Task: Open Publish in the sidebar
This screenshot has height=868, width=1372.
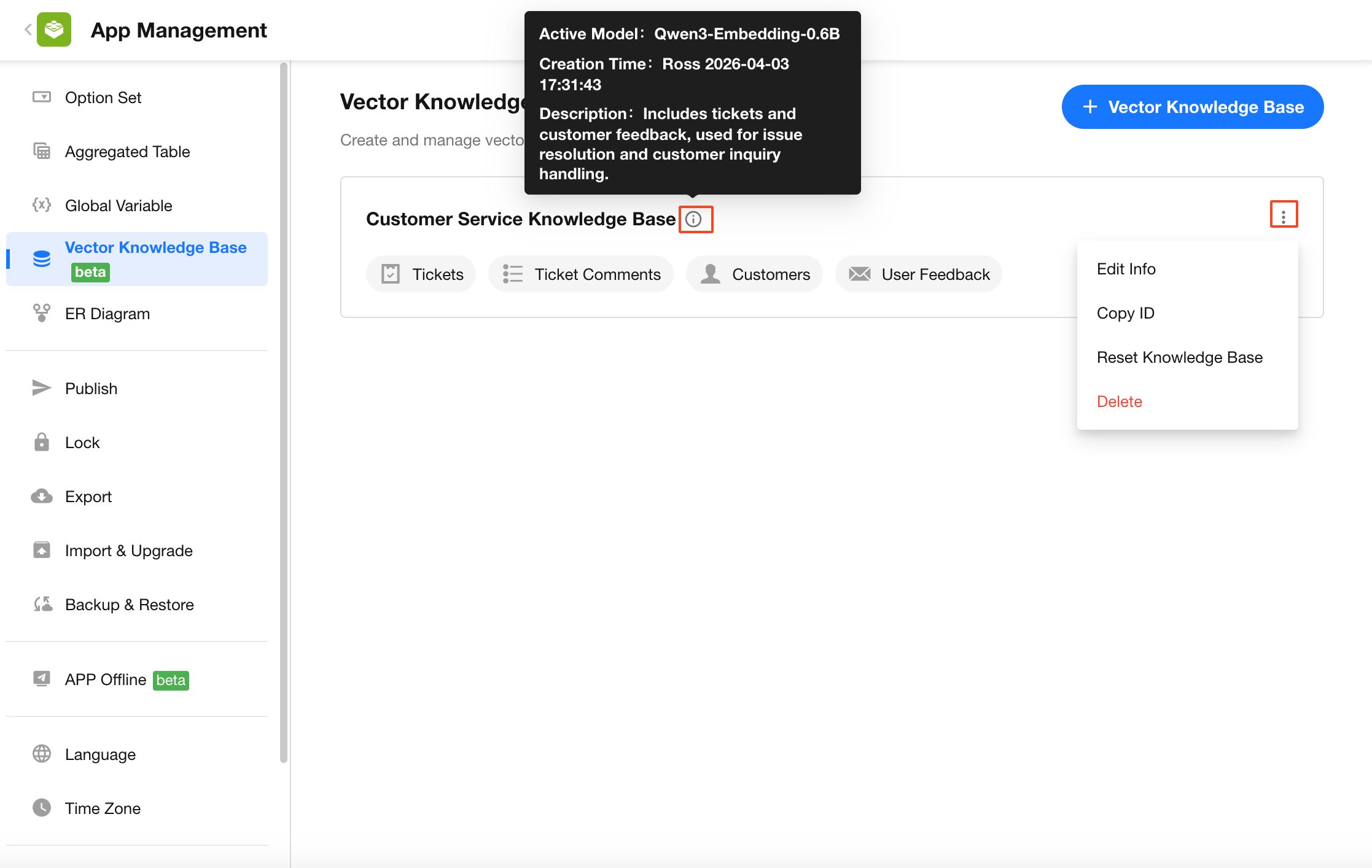Action: tap(91, 388)
